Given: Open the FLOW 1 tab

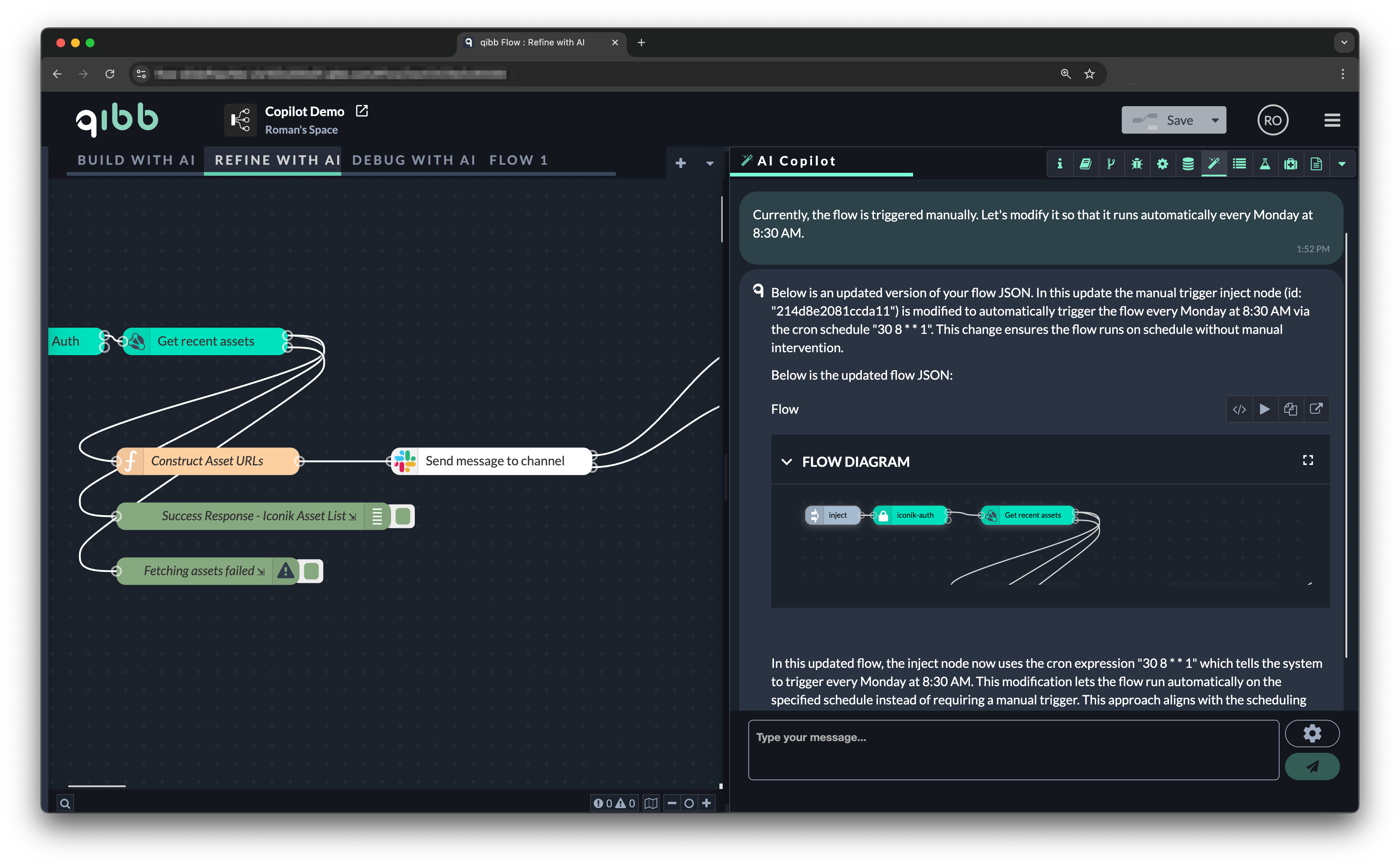Looking at the screenshot, I should coord(518,160).
